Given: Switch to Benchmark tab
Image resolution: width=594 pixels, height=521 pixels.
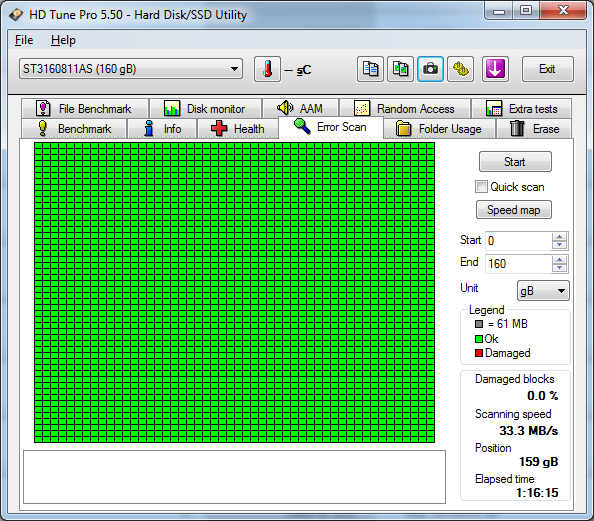Looking at the screenshot, I should coord(74,129).
